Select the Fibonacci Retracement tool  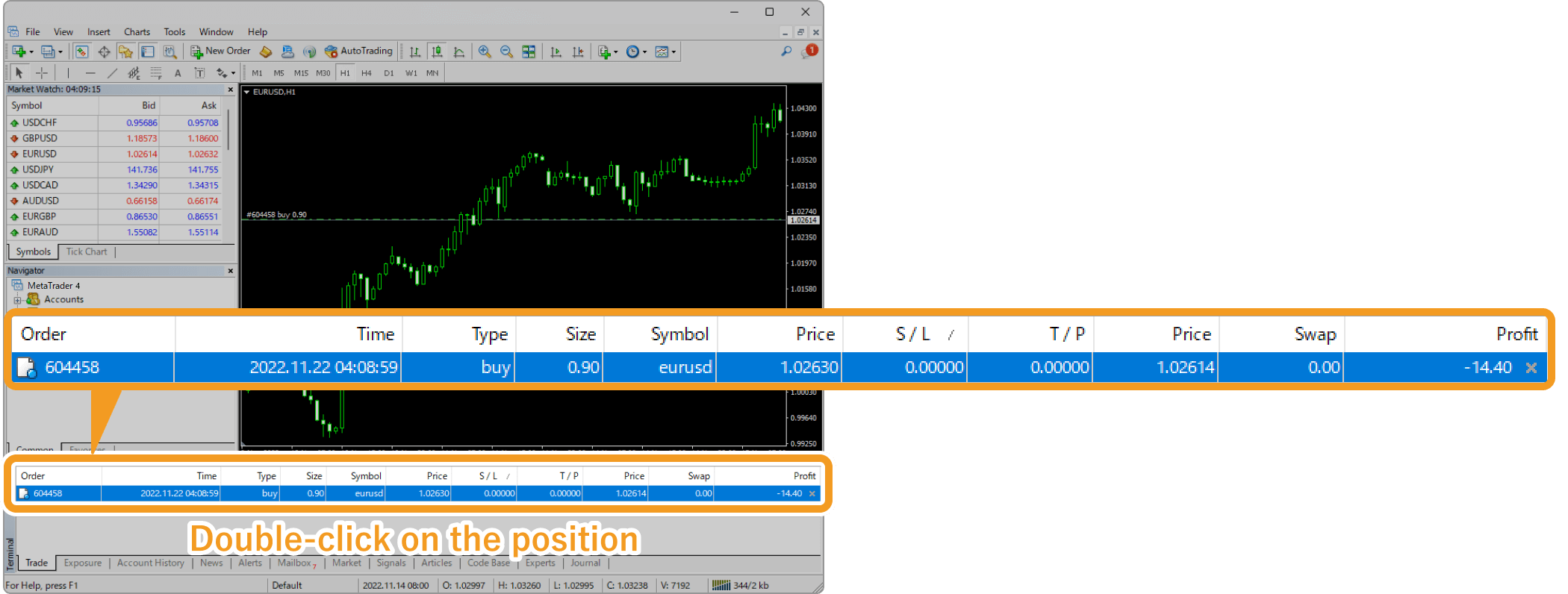coord(155,72)
